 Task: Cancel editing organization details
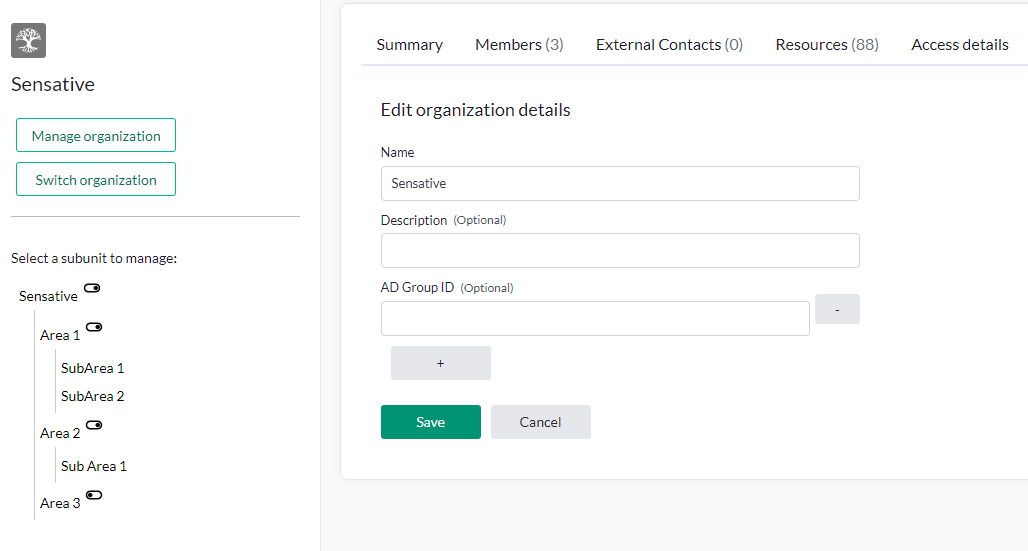click(541, 422)
